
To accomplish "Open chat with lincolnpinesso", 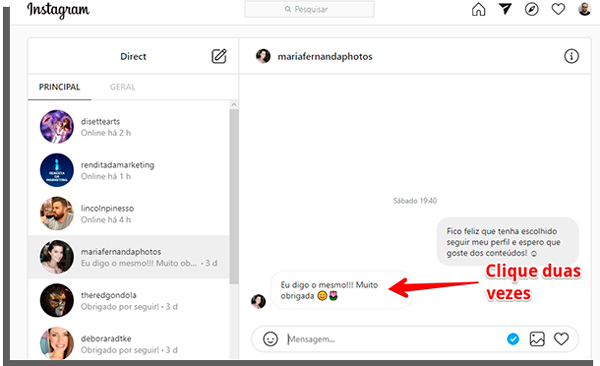I will (129, 214).
